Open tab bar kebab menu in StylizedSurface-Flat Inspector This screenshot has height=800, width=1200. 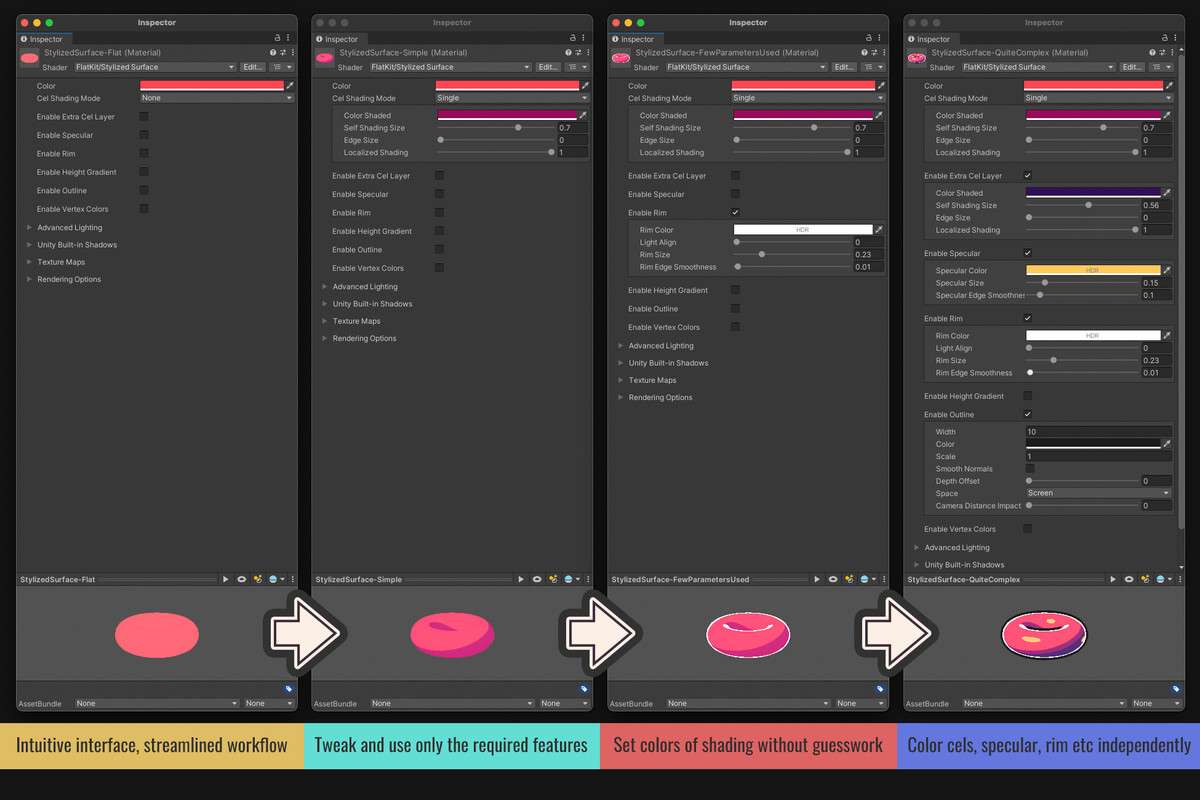pyautogui.click(x=288, y=38)
